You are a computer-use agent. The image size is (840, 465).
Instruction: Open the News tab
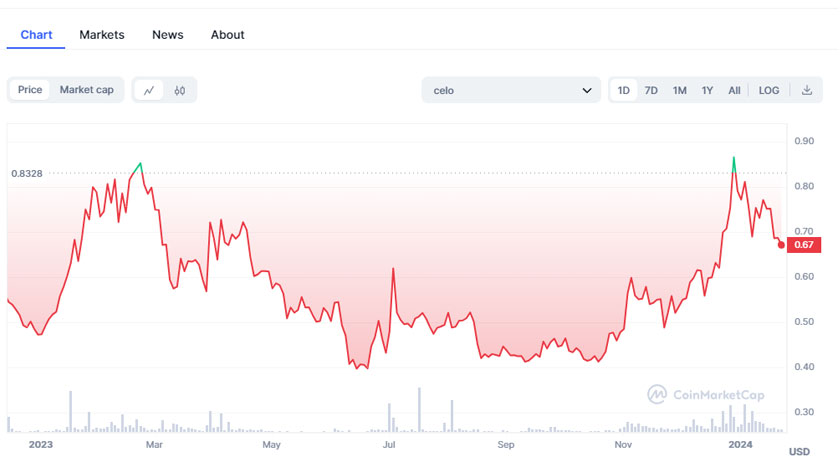click(168, 35)
